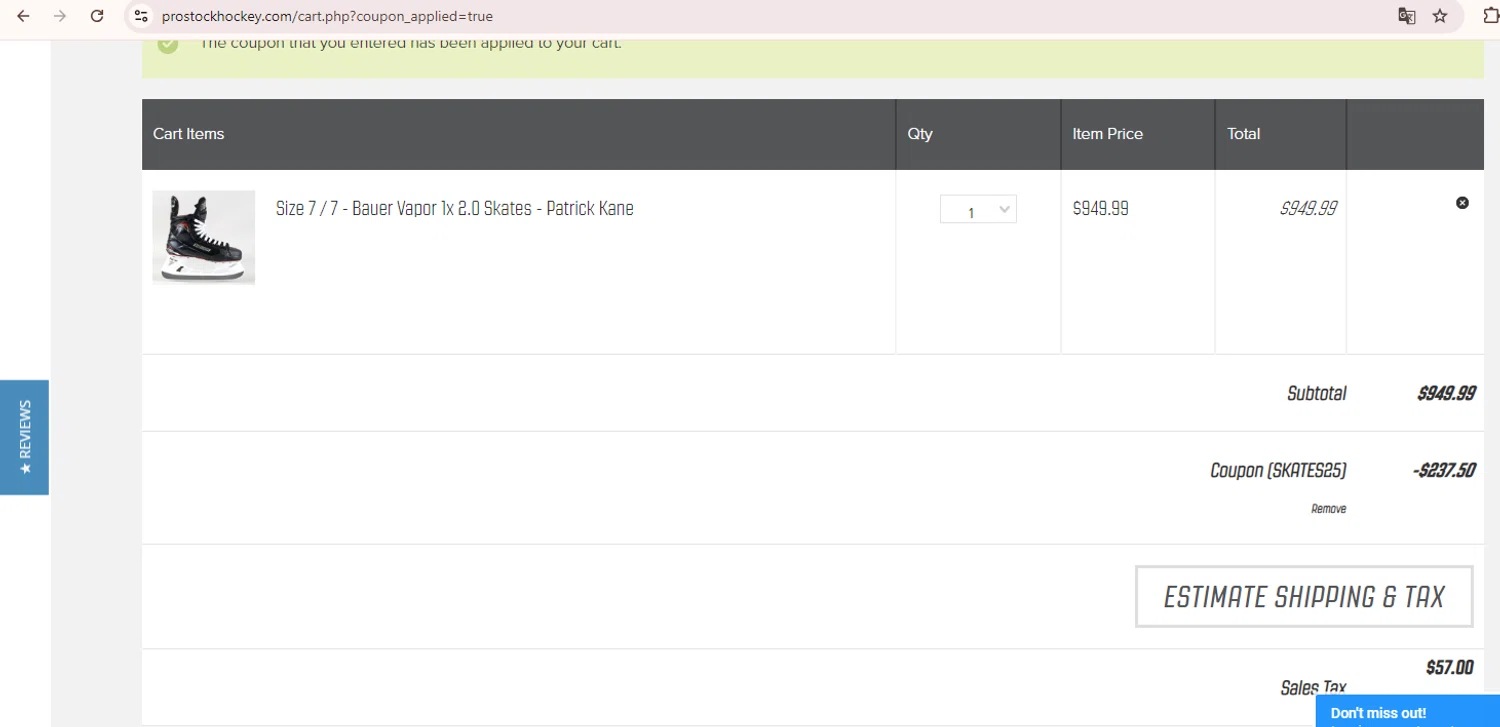Click the Qty column header

[920, 134]
